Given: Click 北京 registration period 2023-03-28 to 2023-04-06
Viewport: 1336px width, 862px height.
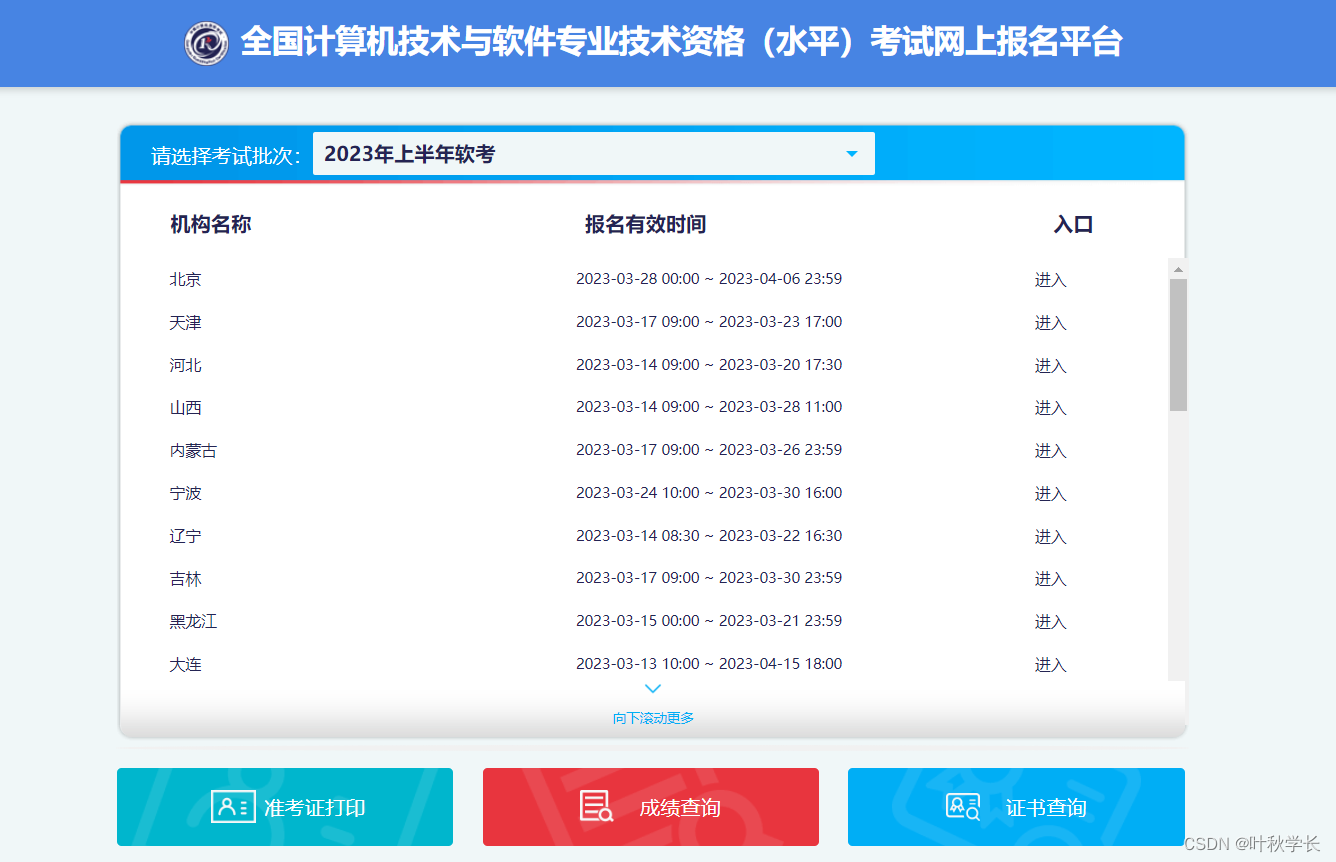Looking at the screenshot, I should 709,279.
